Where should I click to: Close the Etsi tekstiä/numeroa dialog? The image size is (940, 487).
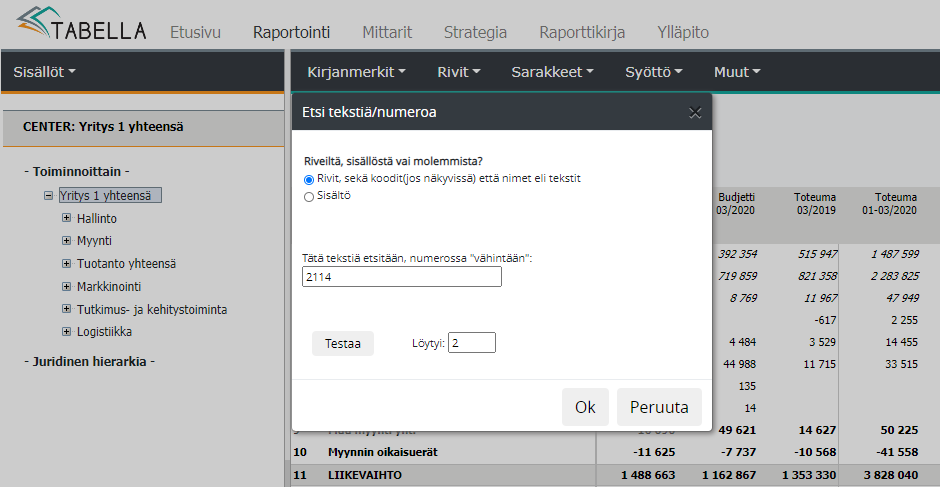[x=695, y=112]
